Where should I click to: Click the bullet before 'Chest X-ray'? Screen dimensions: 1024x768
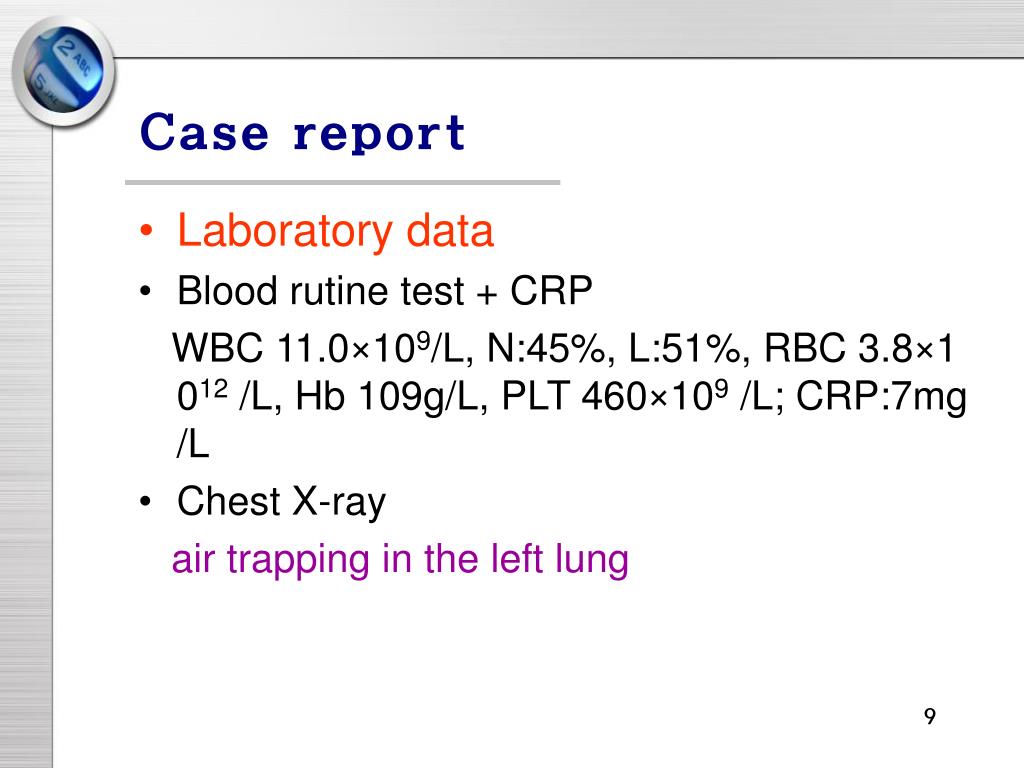coord(145,502)
